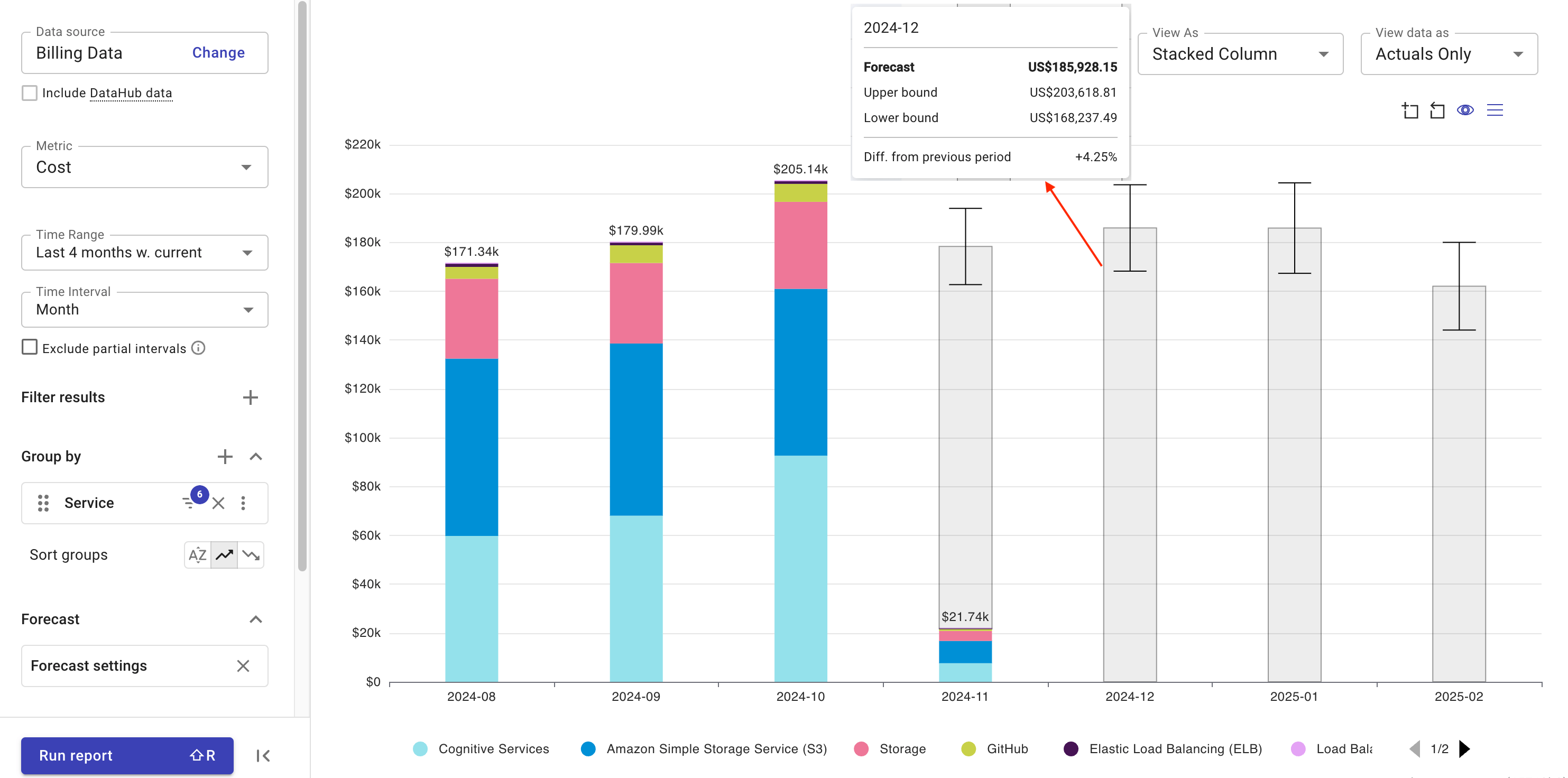Check the Exclude partial intervals checkbox
The width and height of the screenshot is (1568, 778).
click(x=29, y=347)
